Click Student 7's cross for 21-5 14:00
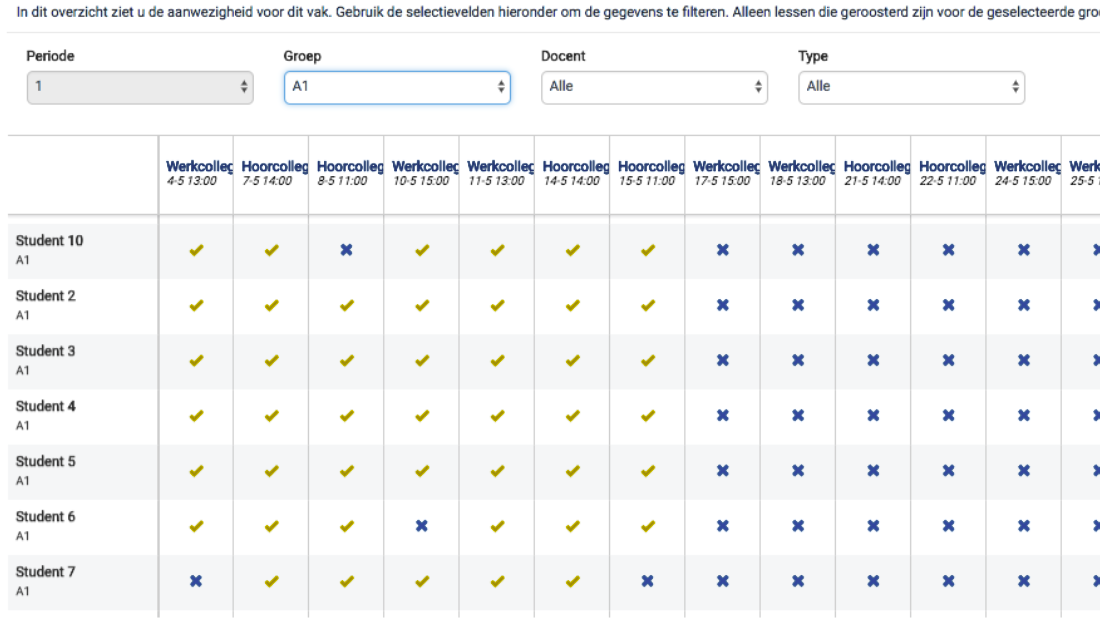The image size is (1100, 619). click(x=873, y=582)
